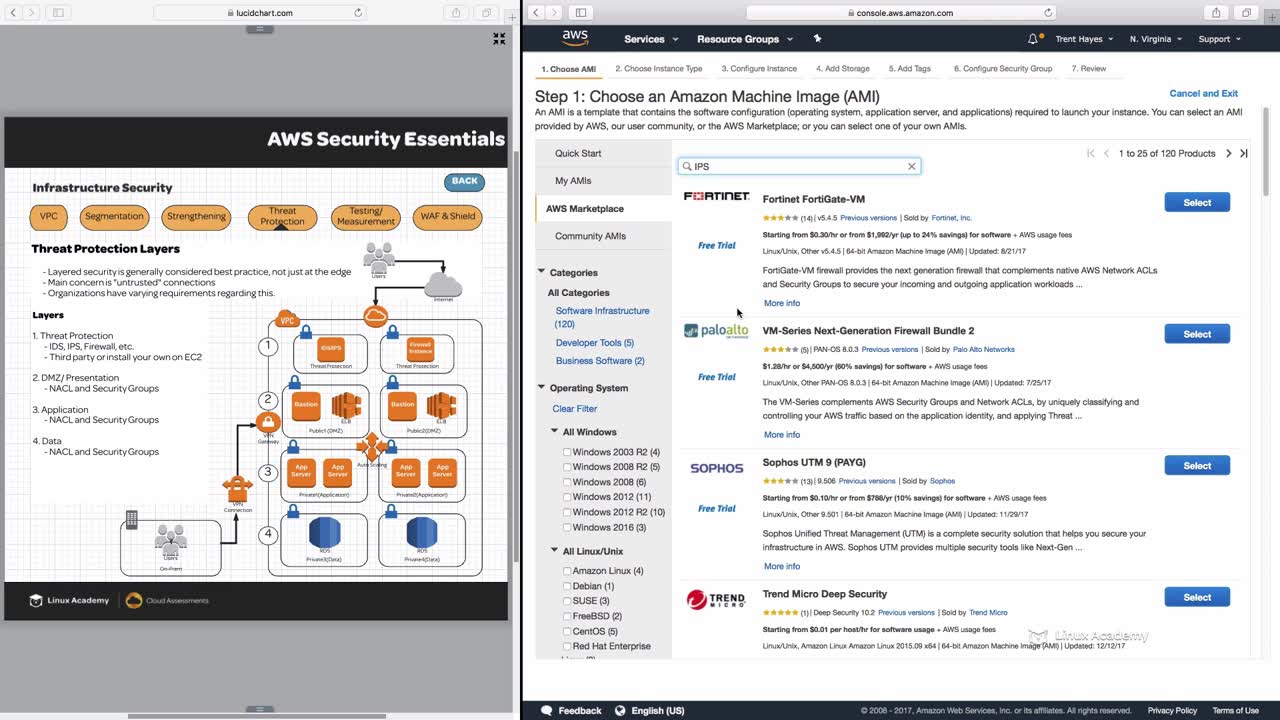Open the Software Infrastructure (120) category
Screen dimensions: 1280x720
pos(602,317)
